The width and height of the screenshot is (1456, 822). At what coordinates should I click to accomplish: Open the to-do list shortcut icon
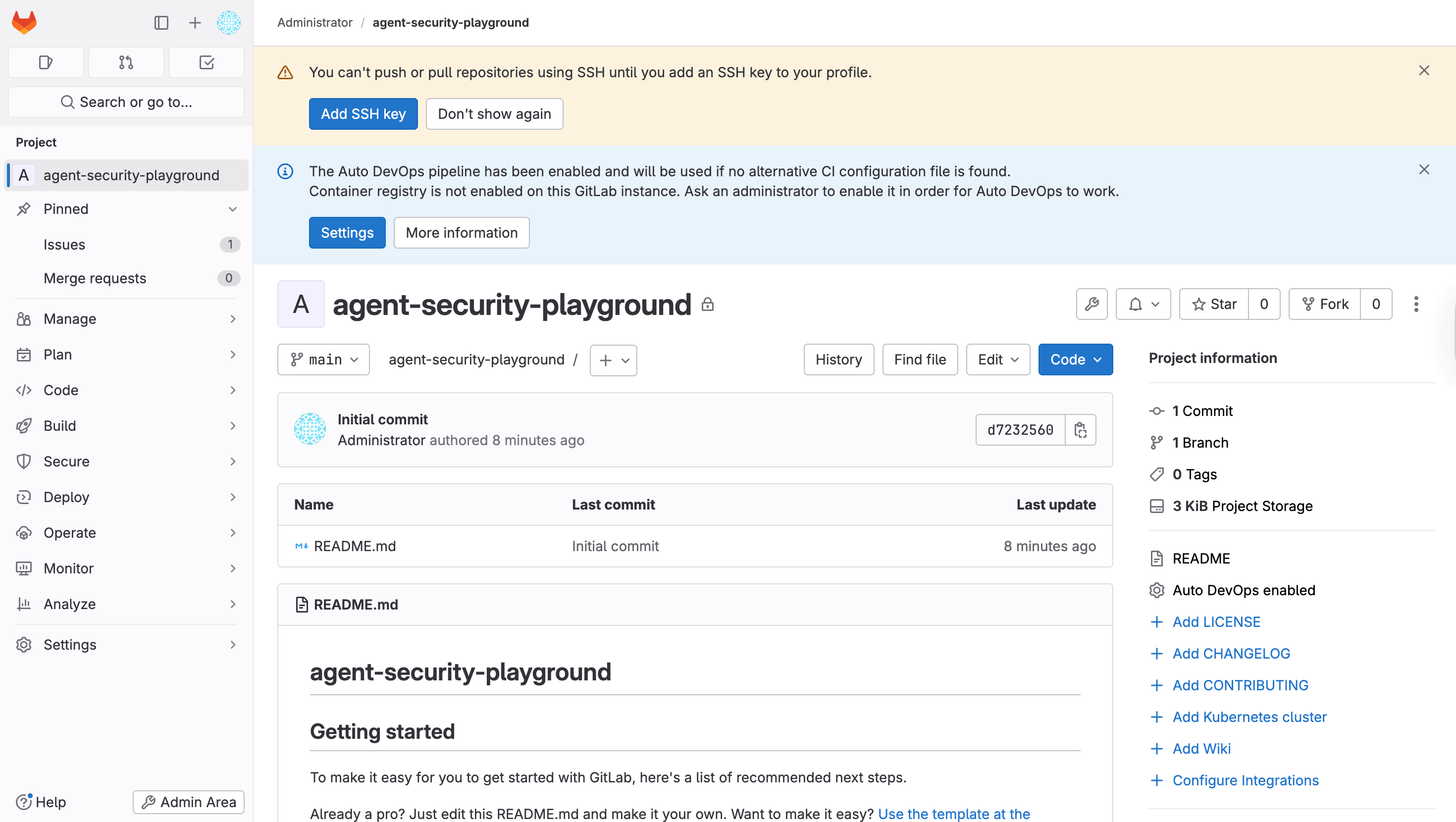click(207, 62)
